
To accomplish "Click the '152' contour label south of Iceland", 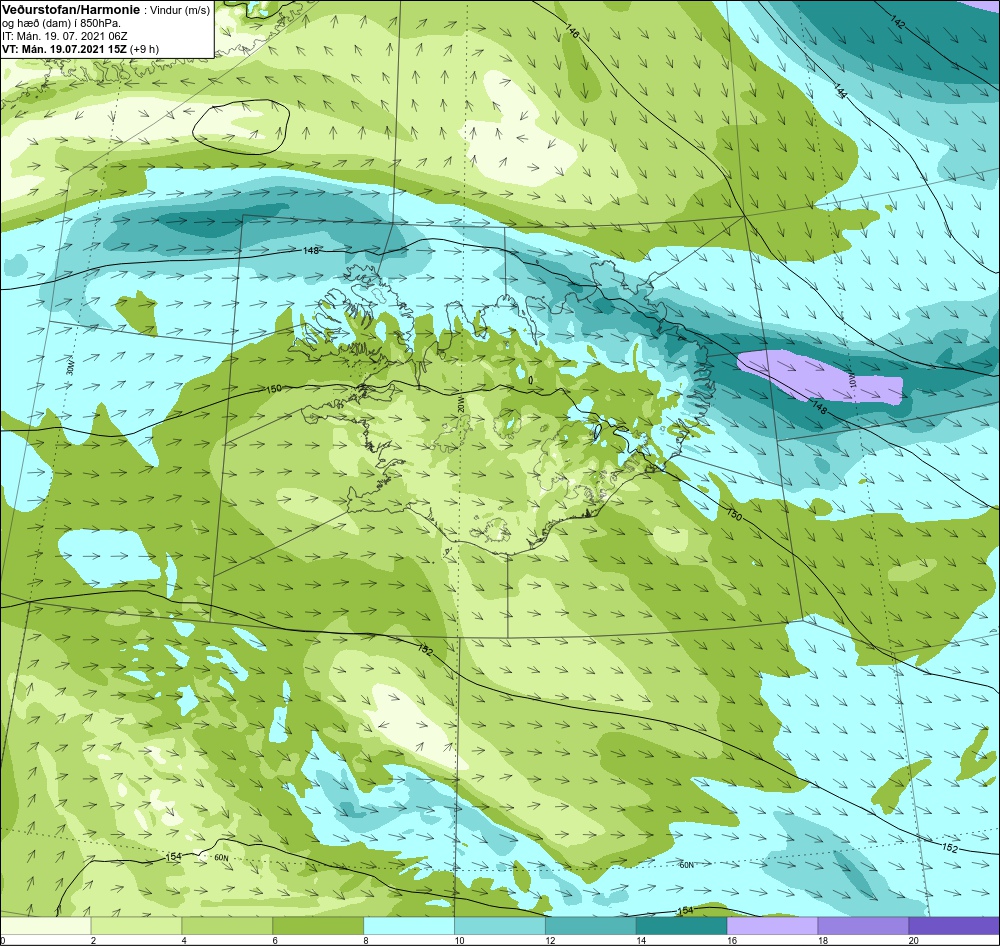I will click(425, 650).
